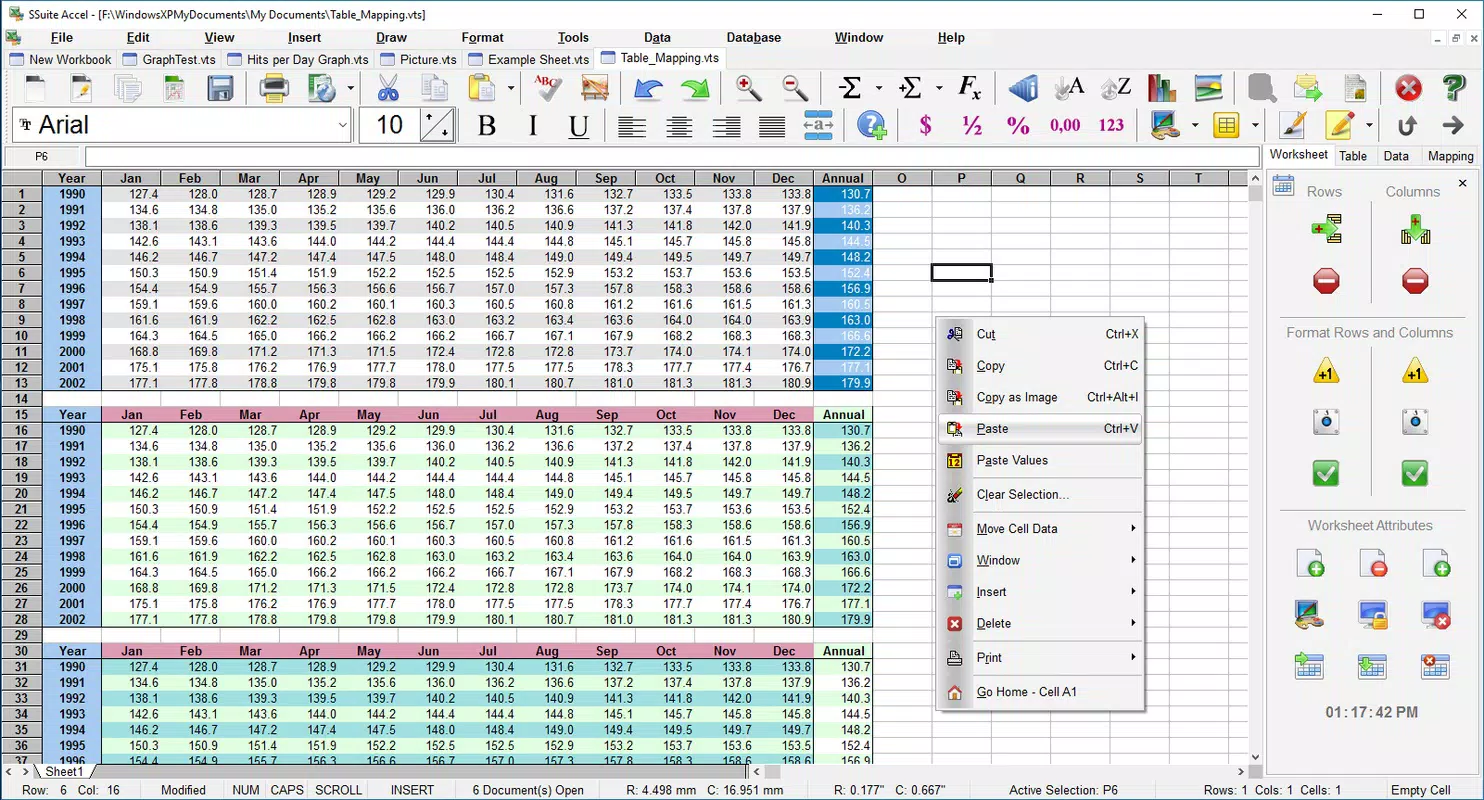
Task: Switch to the Table panel tab
Action: [x=1353, y=156]
